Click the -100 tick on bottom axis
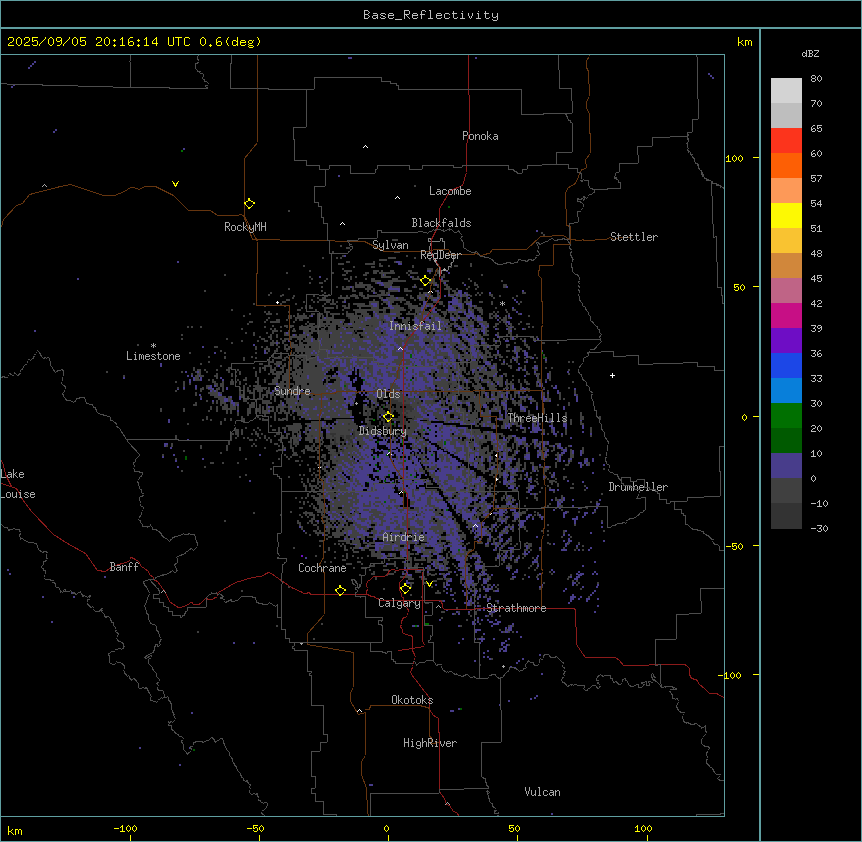Viewport: 862px width, 842px height. (126, 829)
